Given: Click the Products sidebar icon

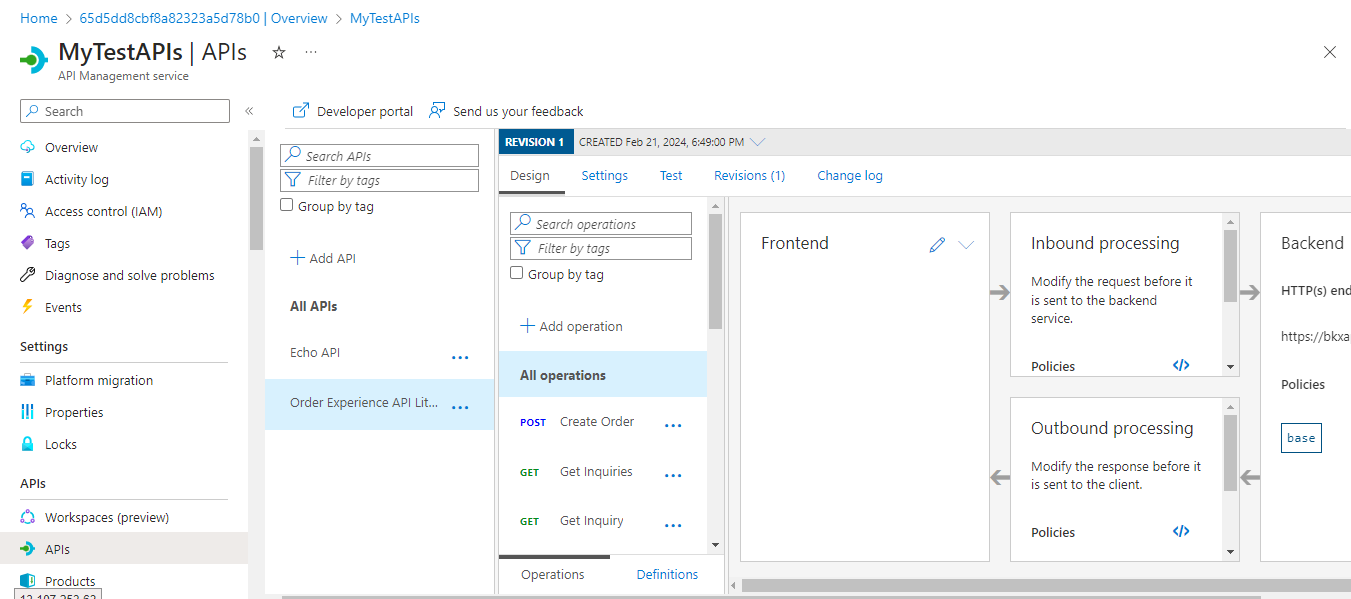Looking at the screenshot, I should coord(28,581).
